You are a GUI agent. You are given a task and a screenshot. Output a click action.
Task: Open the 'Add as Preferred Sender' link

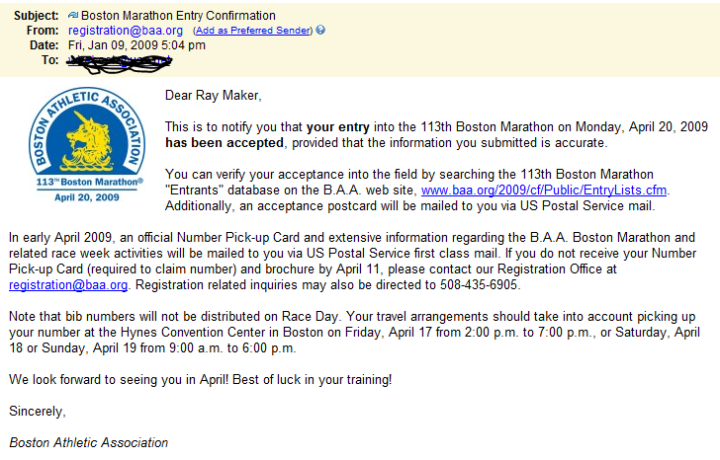click(253, 31)
